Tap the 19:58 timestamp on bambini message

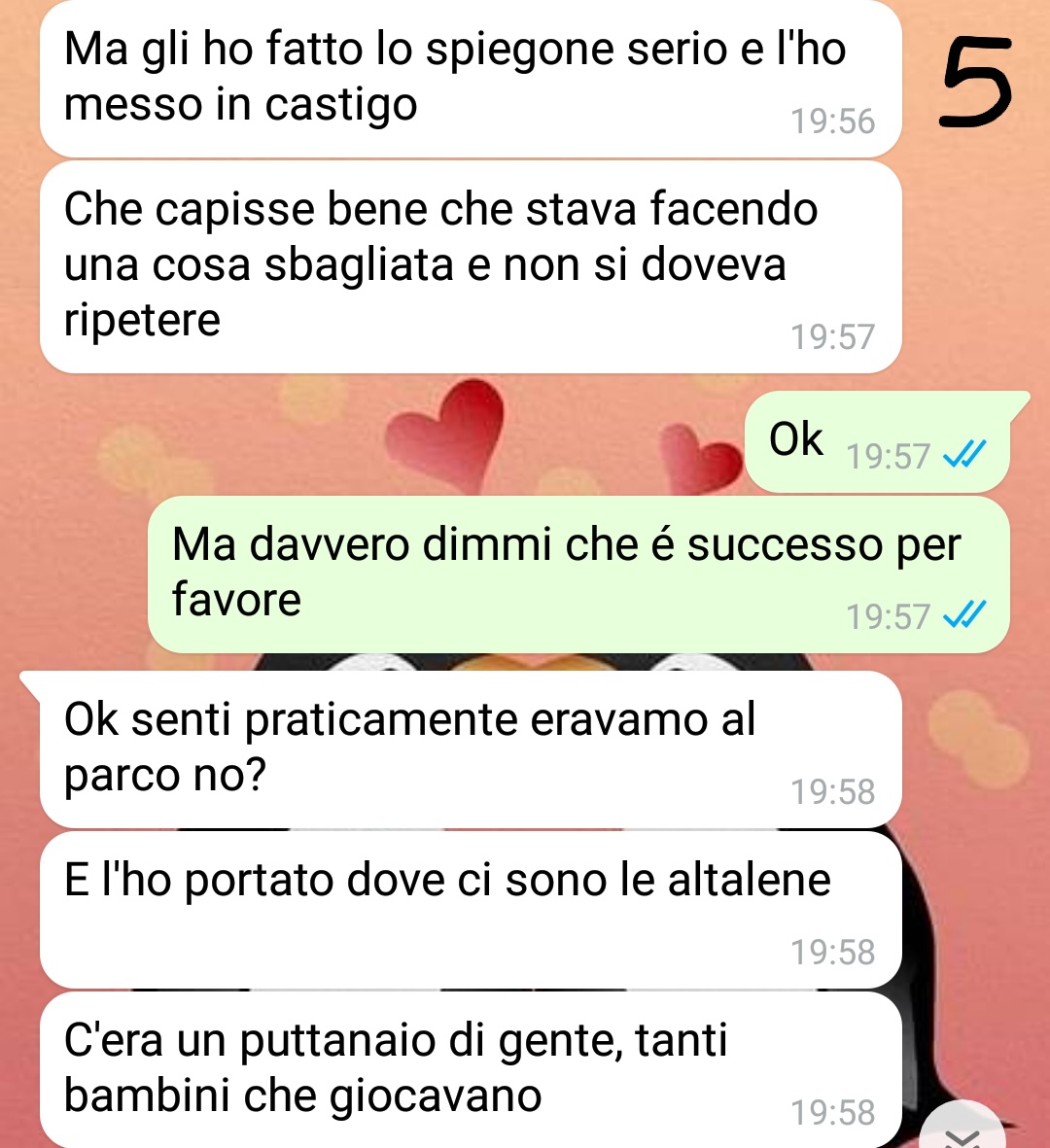click(x=832, y=1113)
